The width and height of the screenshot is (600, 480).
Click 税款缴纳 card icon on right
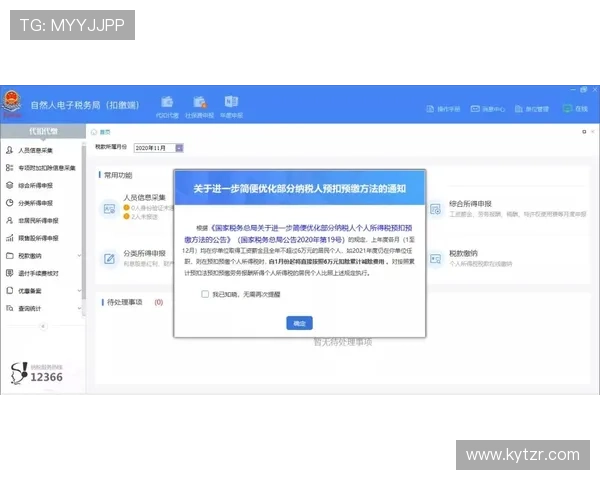pos(435,259)
